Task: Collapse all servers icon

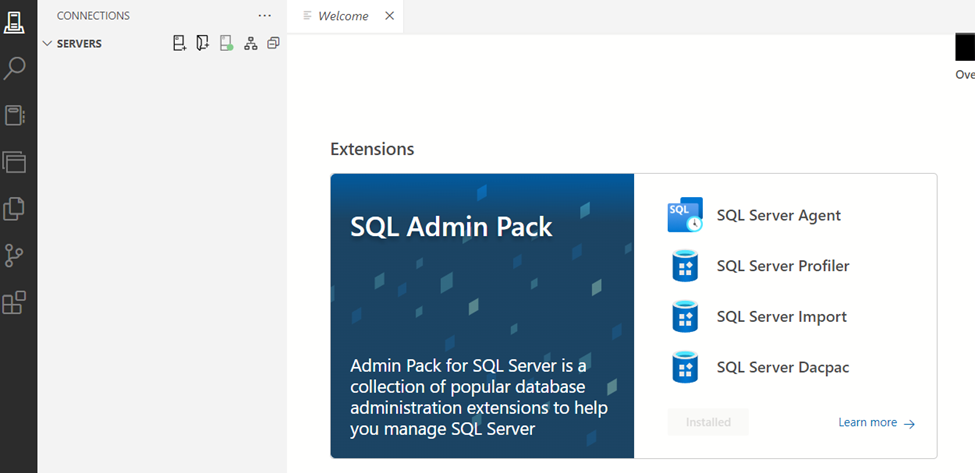Action: pos(273,44)
